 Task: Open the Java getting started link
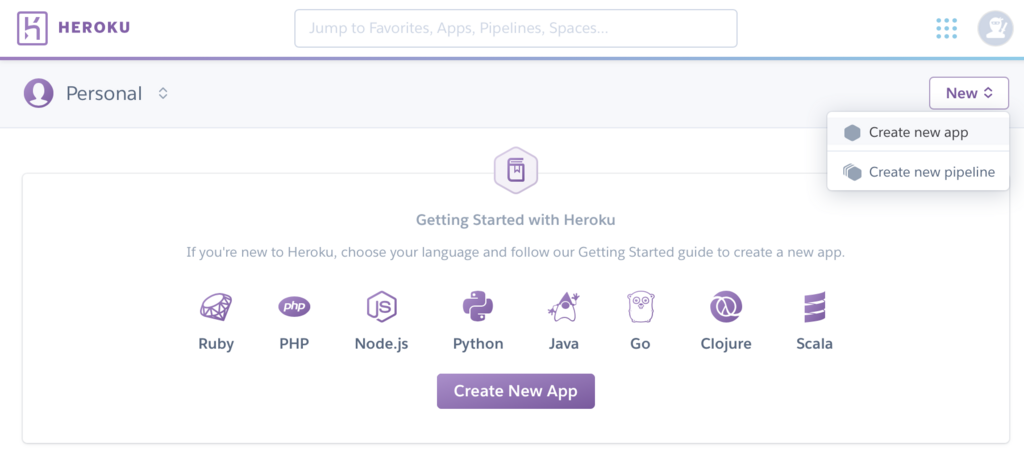click(x=564, y=344)
